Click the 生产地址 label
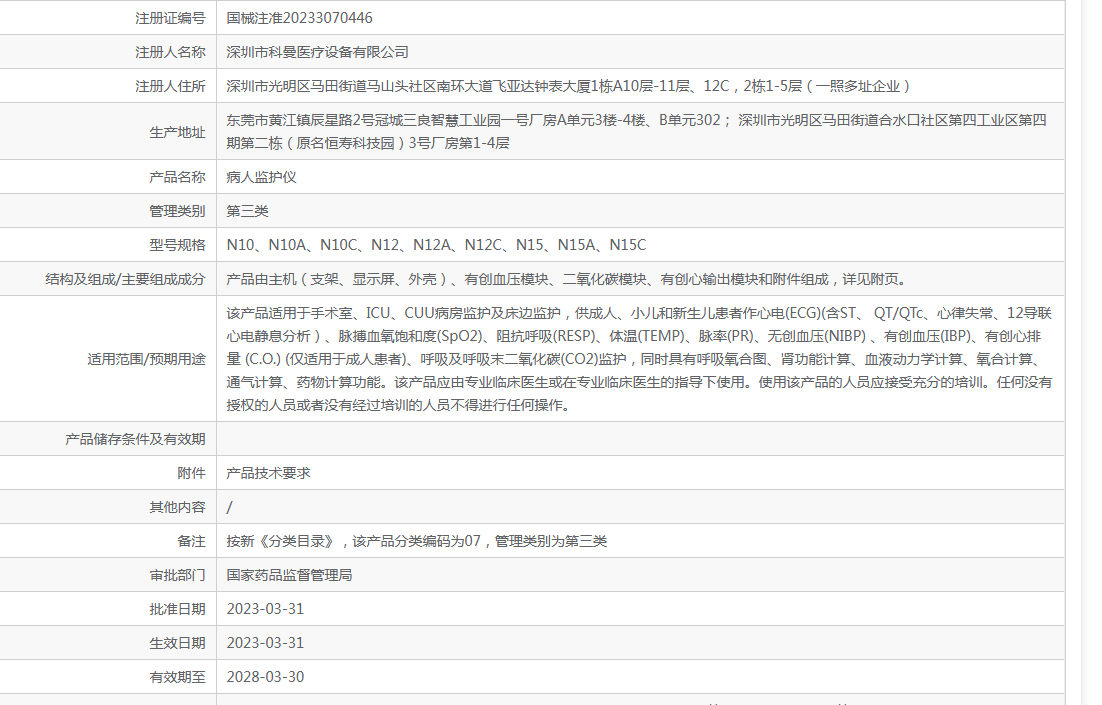Screen dimensions: 1102x705 [177, 132]
